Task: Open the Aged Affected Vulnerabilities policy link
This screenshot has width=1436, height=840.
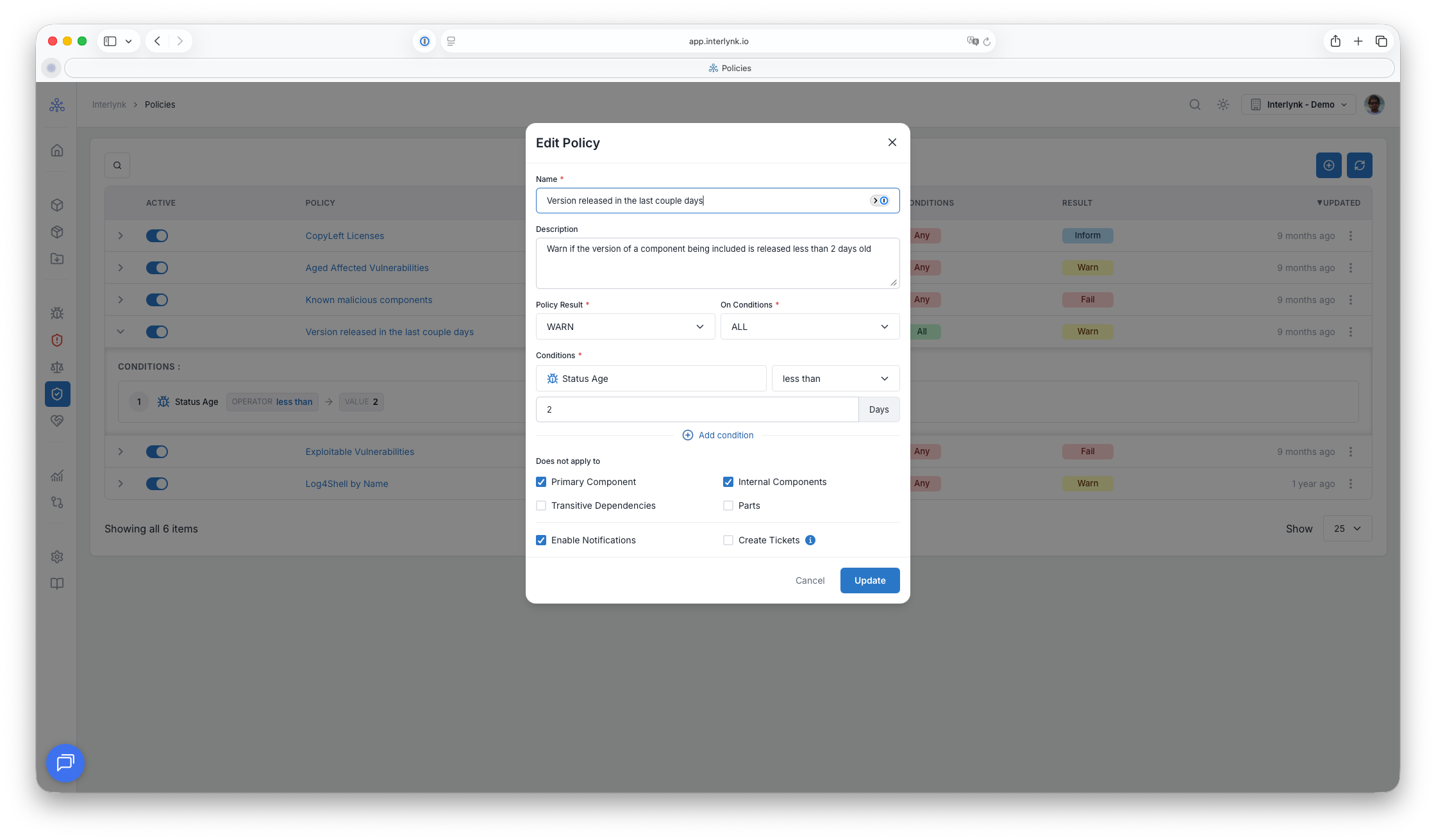Action: (x=367, y=268)
